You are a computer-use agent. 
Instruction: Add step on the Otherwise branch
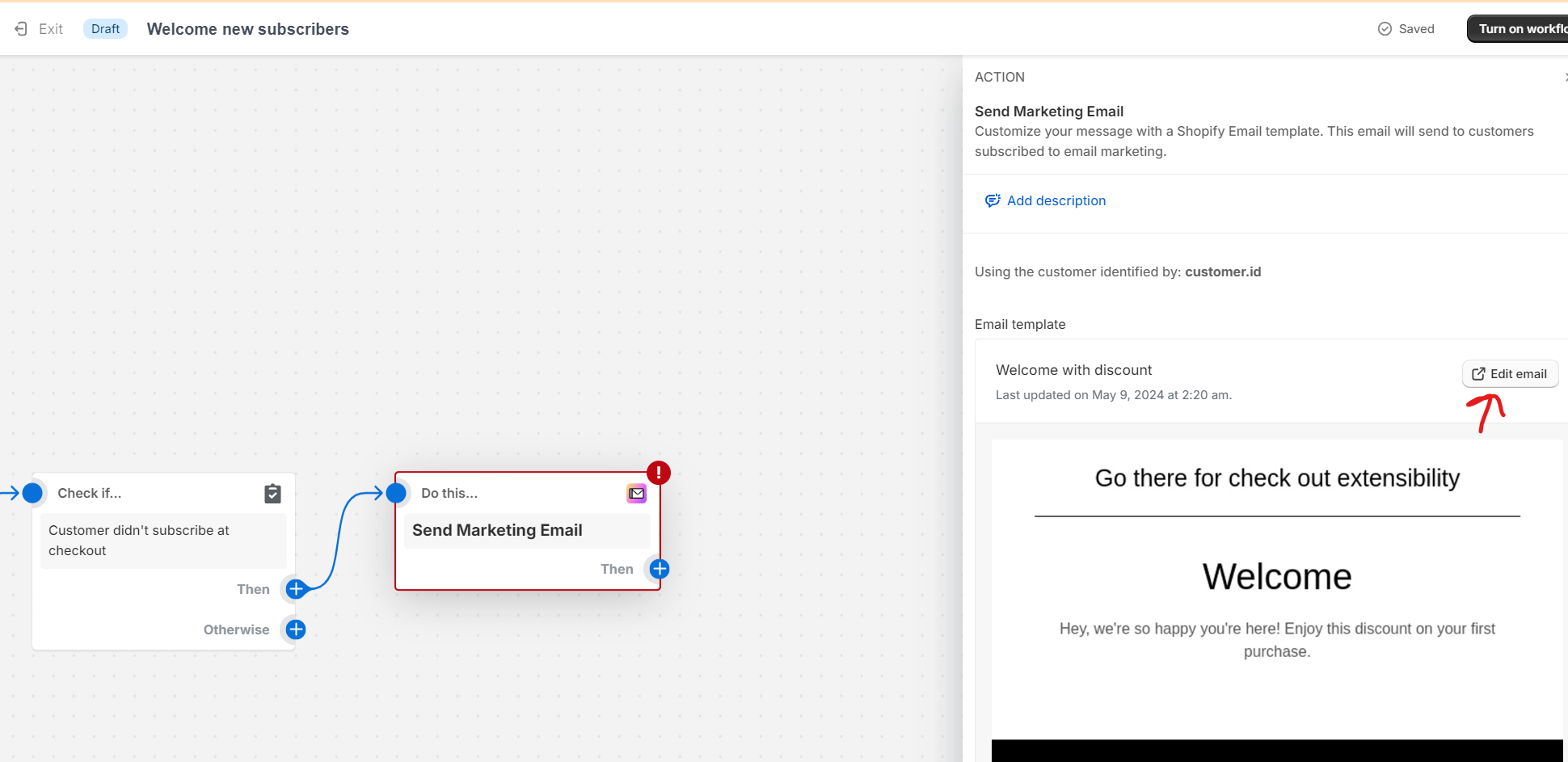click(296, 629)
